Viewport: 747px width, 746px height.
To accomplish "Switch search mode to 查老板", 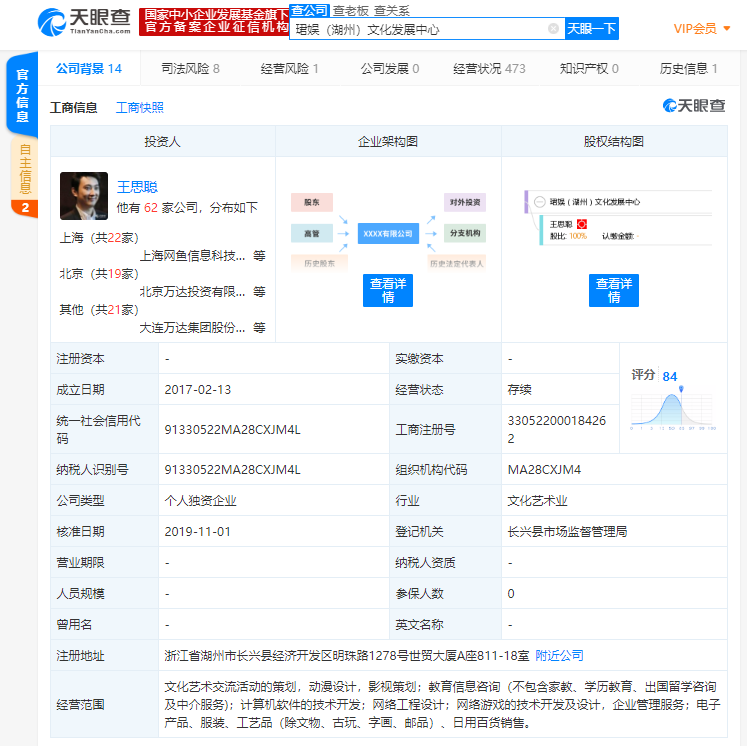I will pos(350,10).
